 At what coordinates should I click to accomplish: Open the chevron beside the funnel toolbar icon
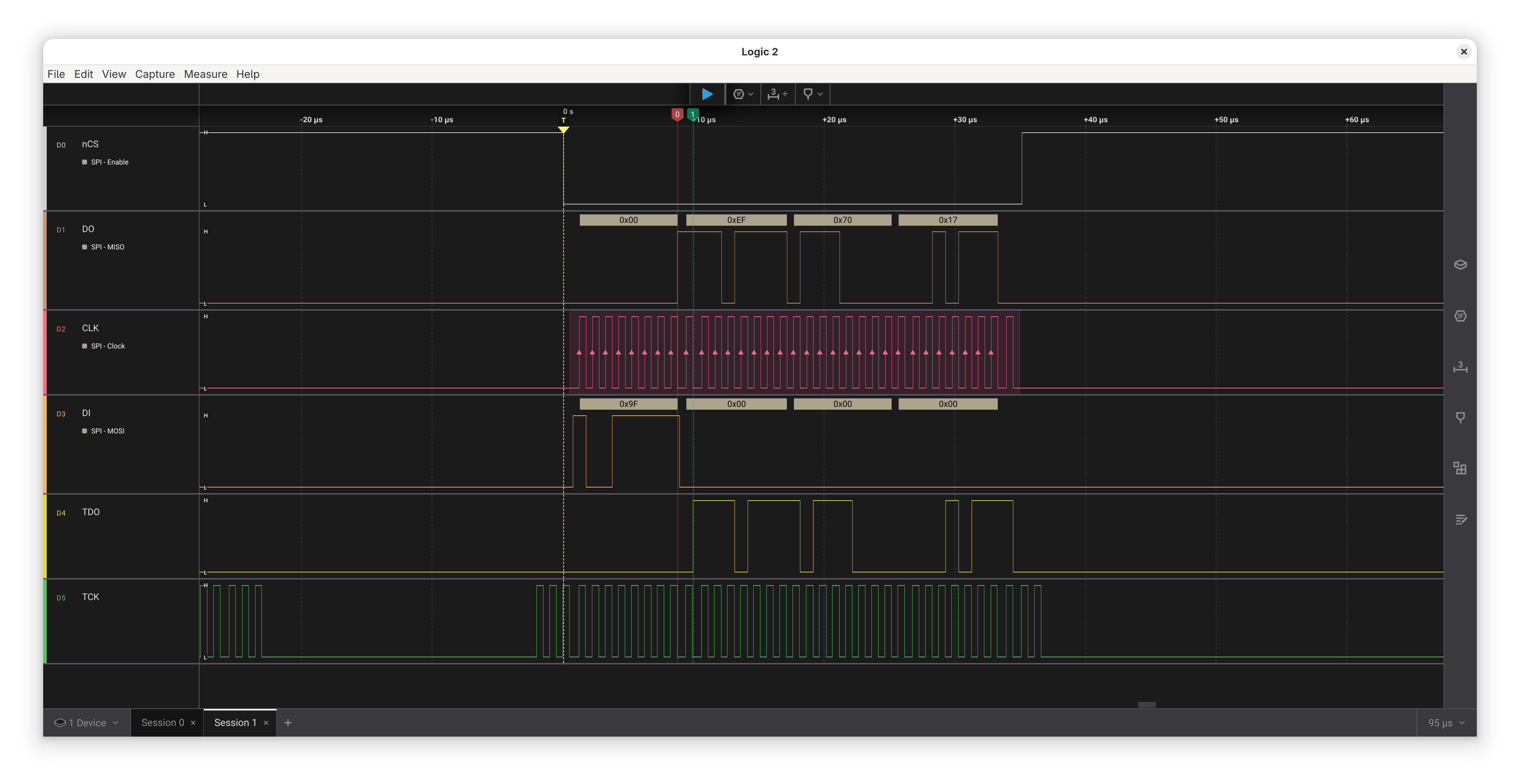coord(819,94)
